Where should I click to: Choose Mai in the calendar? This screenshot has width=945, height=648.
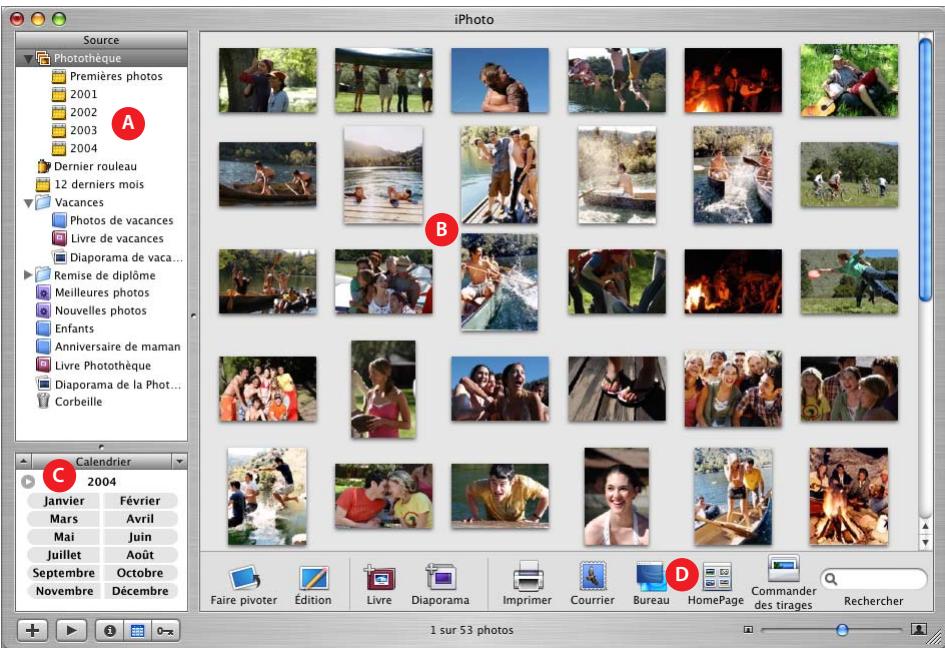point(64,537)
